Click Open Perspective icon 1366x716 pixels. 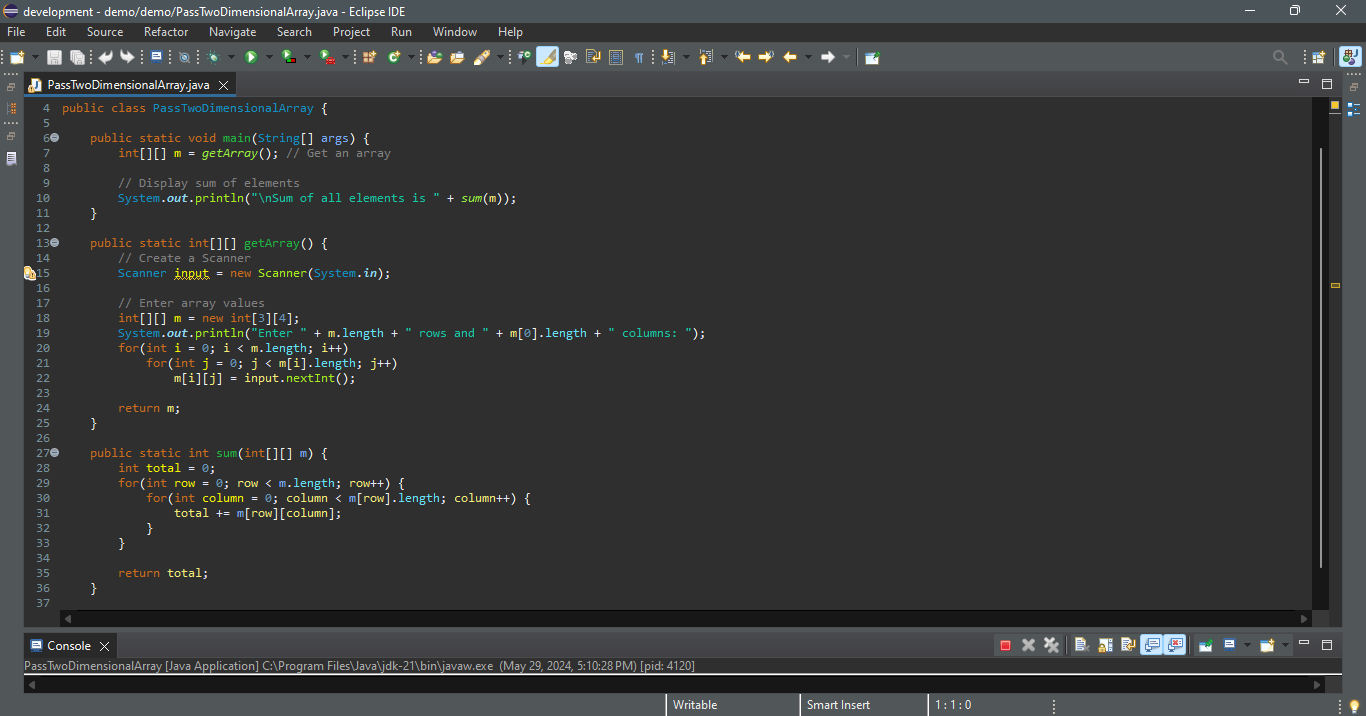click(1318, 57)
